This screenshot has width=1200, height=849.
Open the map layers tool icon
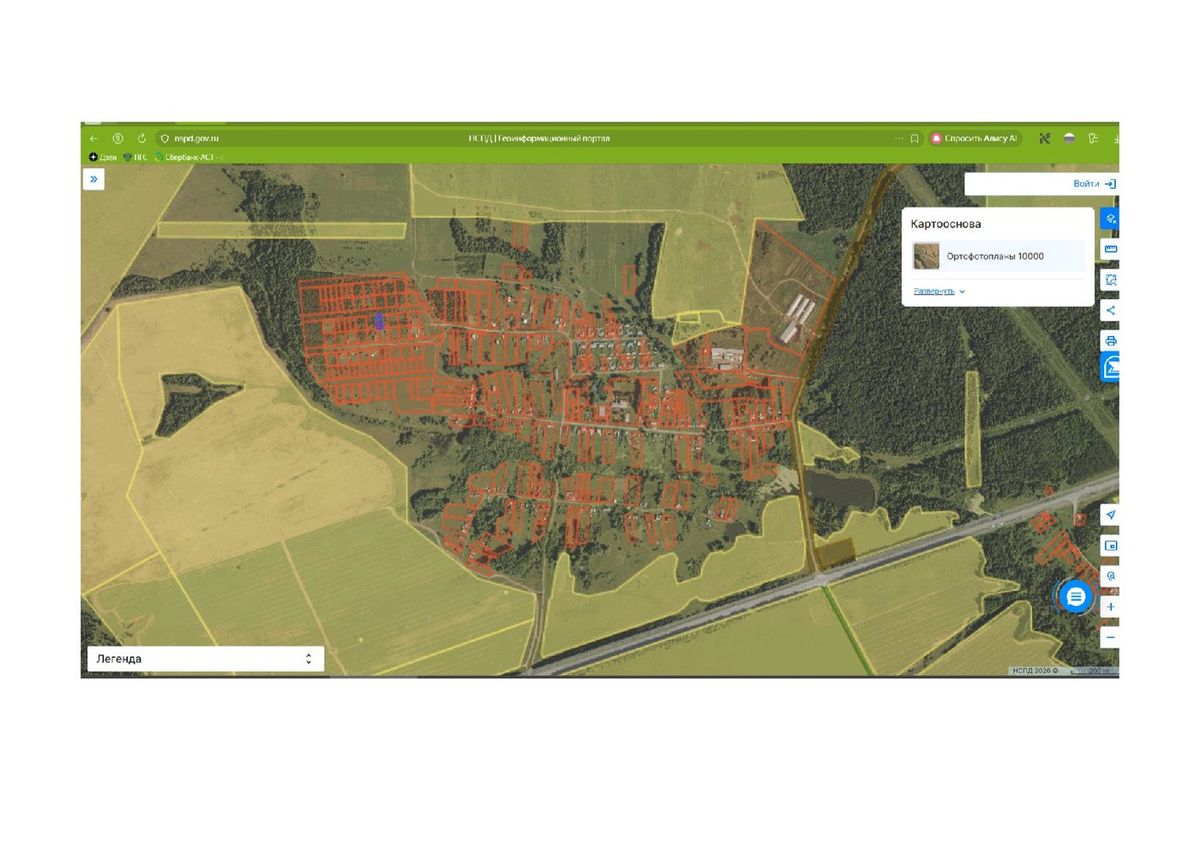(x=1110, y=218)
